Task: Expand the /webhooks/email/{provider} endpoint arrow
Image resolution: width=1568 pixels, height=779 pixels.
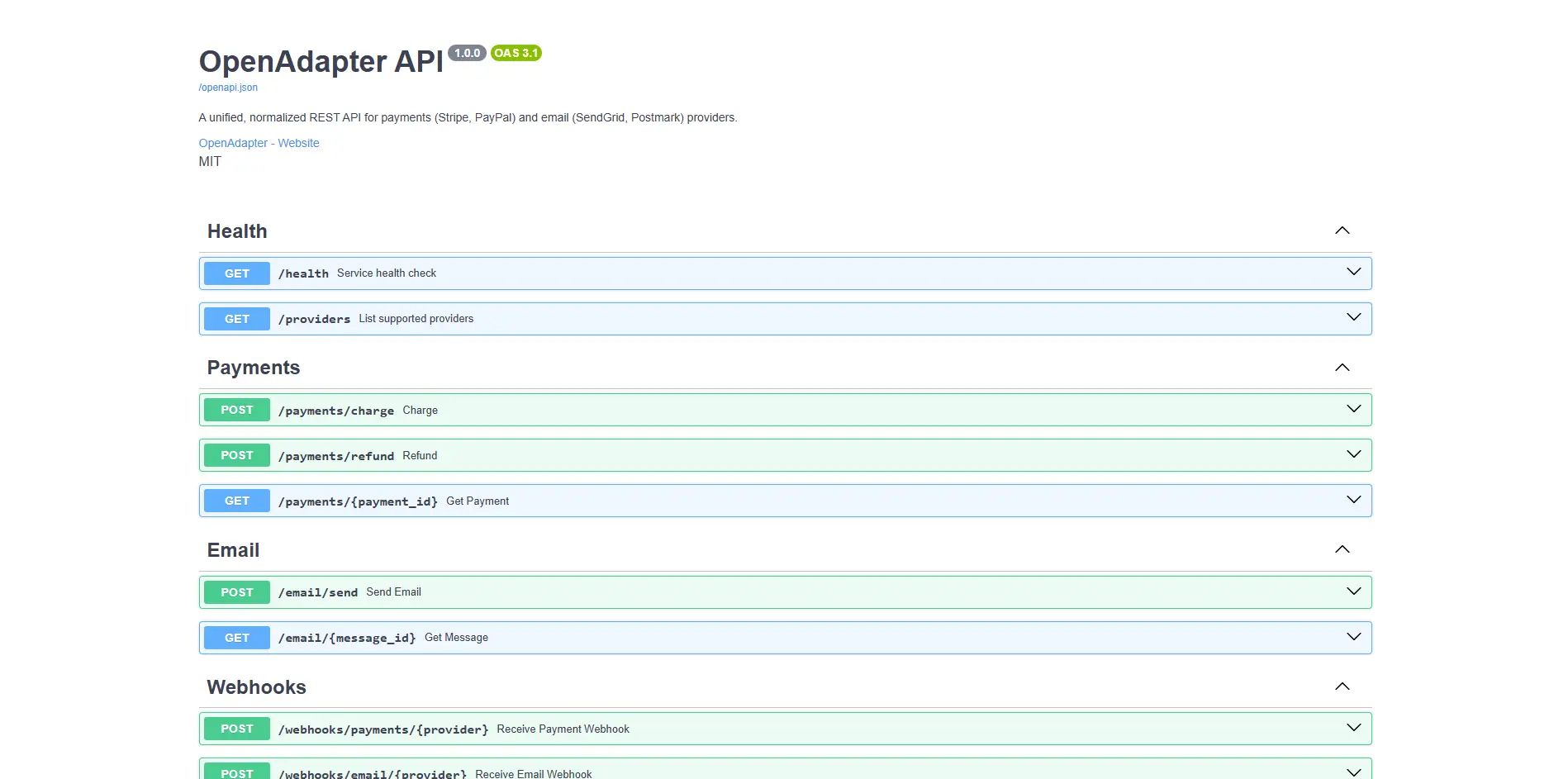Action: click(x=1354, y=772)
